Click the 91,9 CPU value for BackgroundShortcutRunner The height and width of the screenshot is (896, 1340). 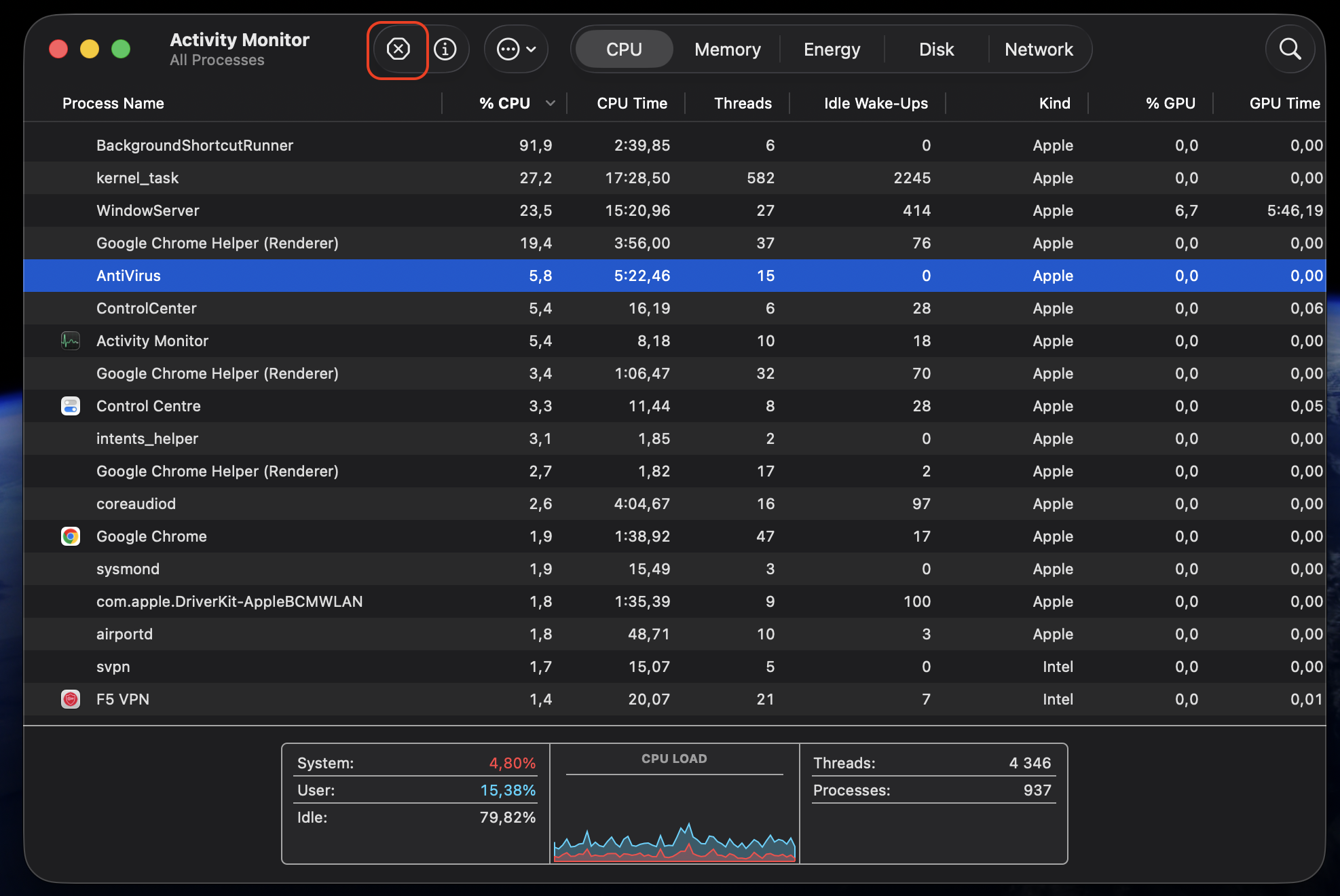536,145
